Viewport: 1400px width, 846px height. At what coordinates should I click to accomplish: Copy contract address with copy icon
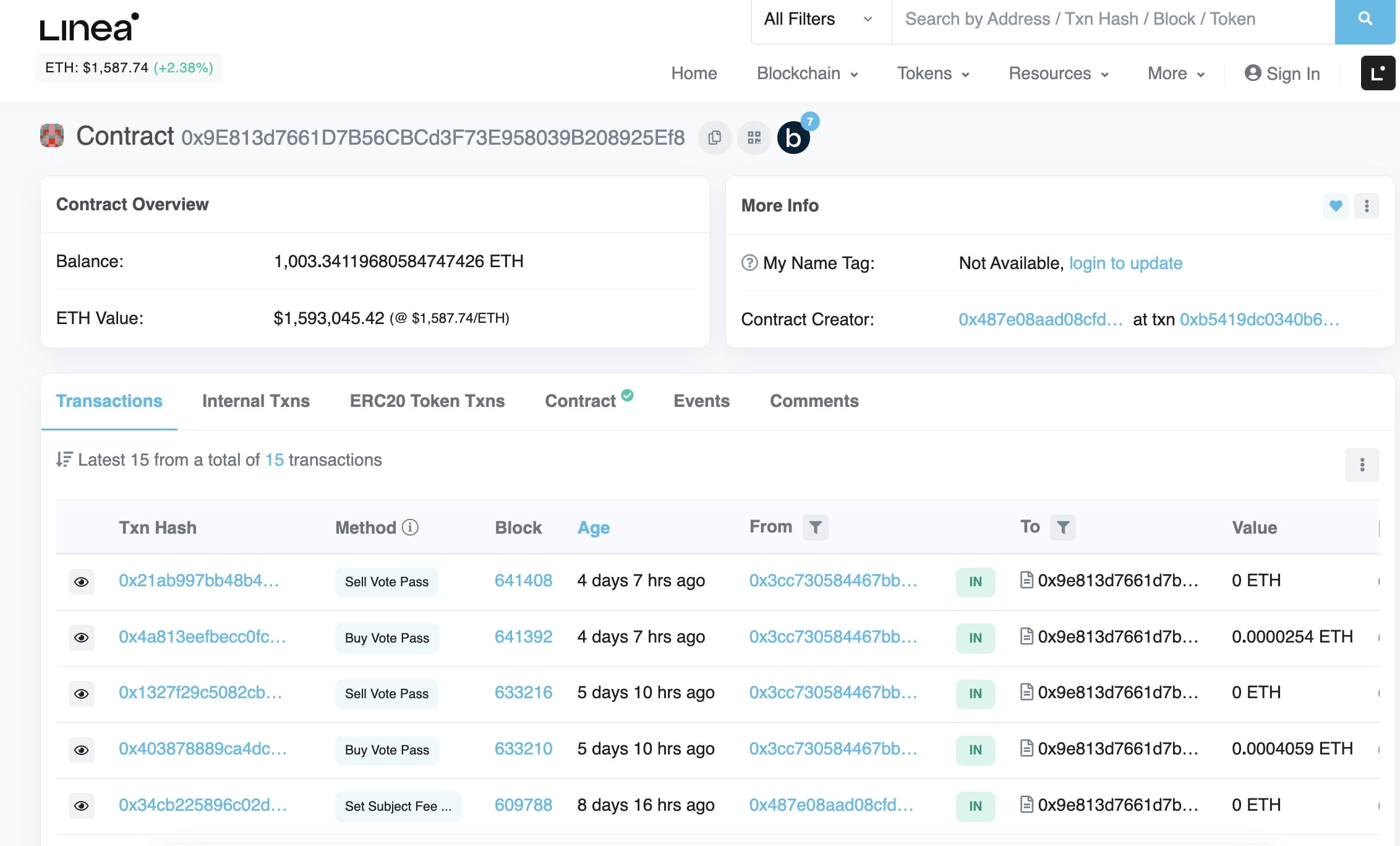click(x=714, y=137)
